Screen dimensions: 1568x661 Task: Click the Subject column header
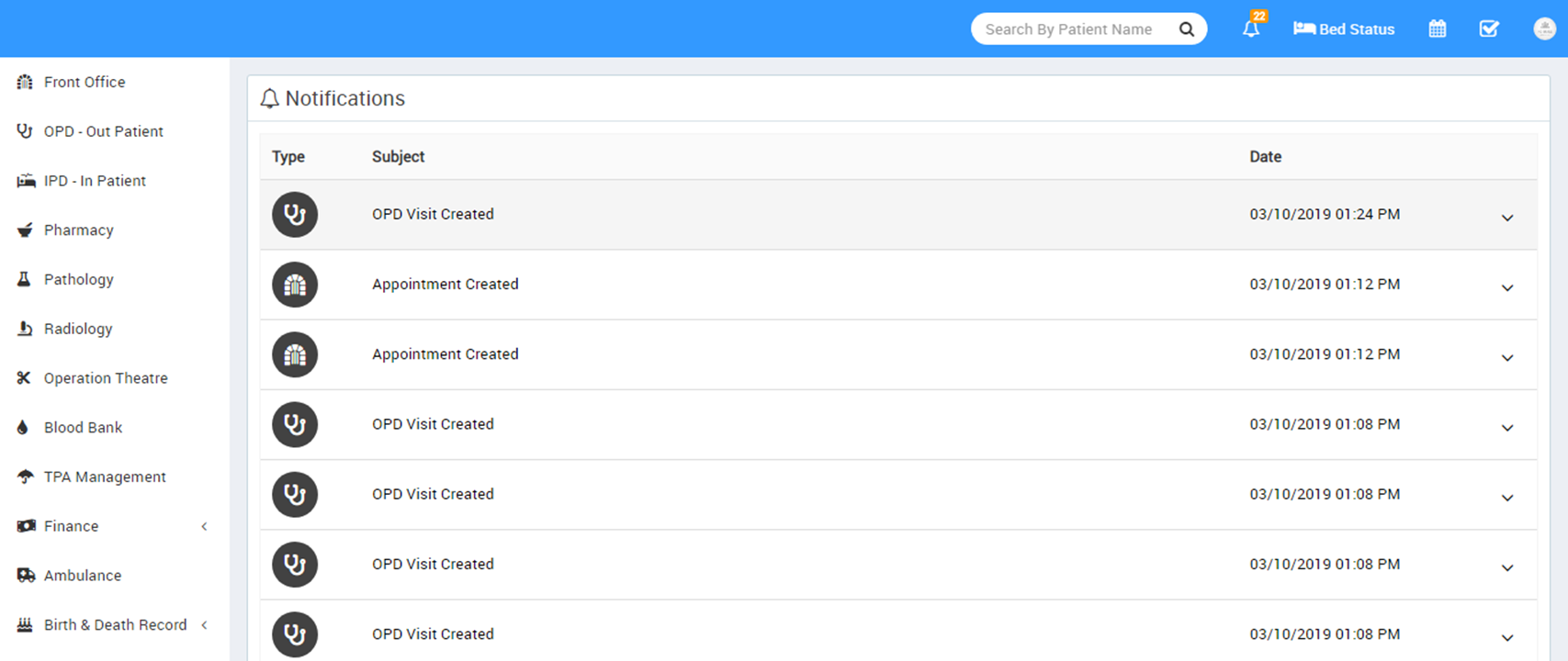(399, 157)
